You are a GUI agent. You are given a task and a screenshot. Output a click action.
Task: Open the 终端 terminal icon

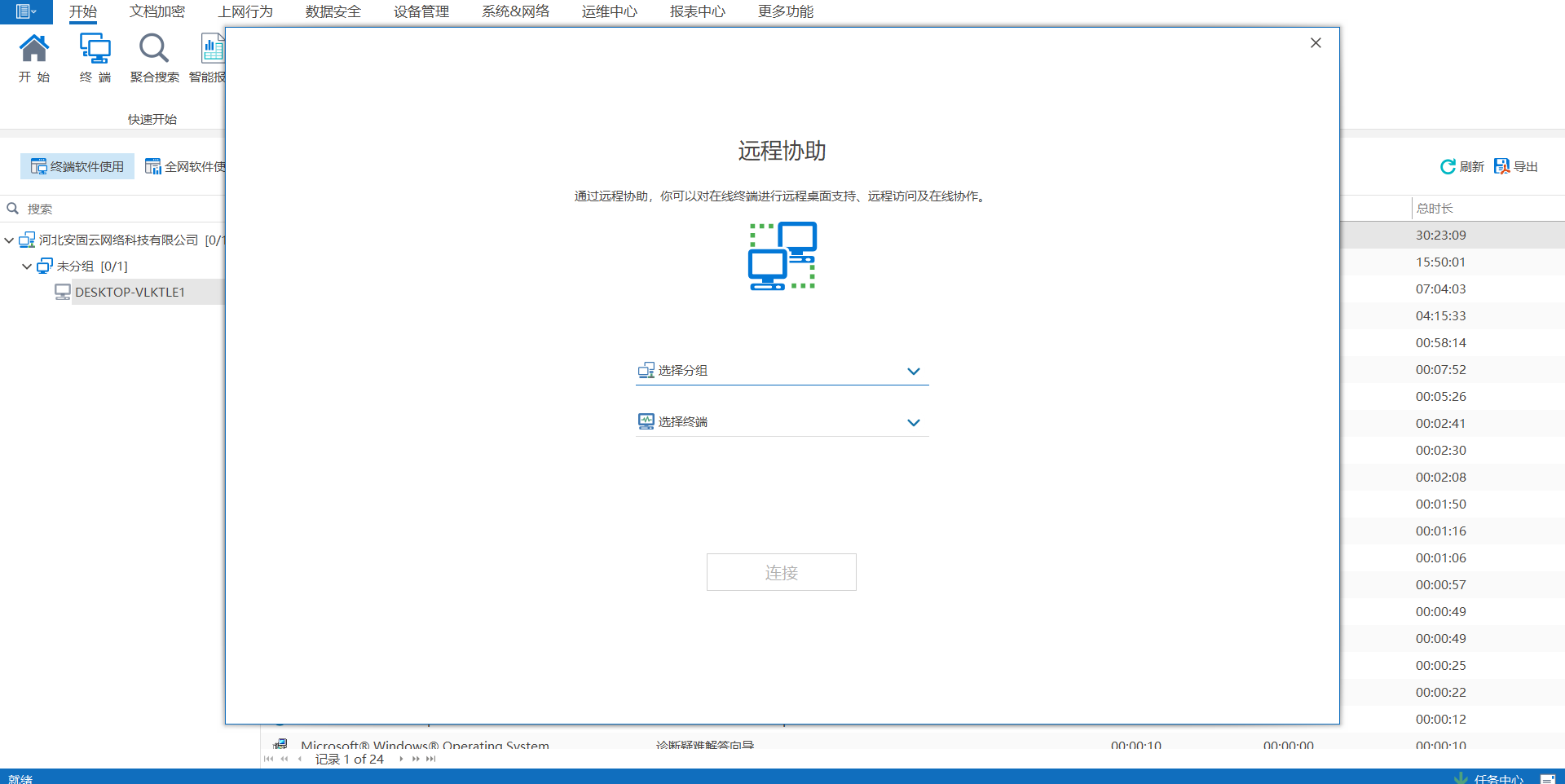pyautogui.click(x=95, y=50)
